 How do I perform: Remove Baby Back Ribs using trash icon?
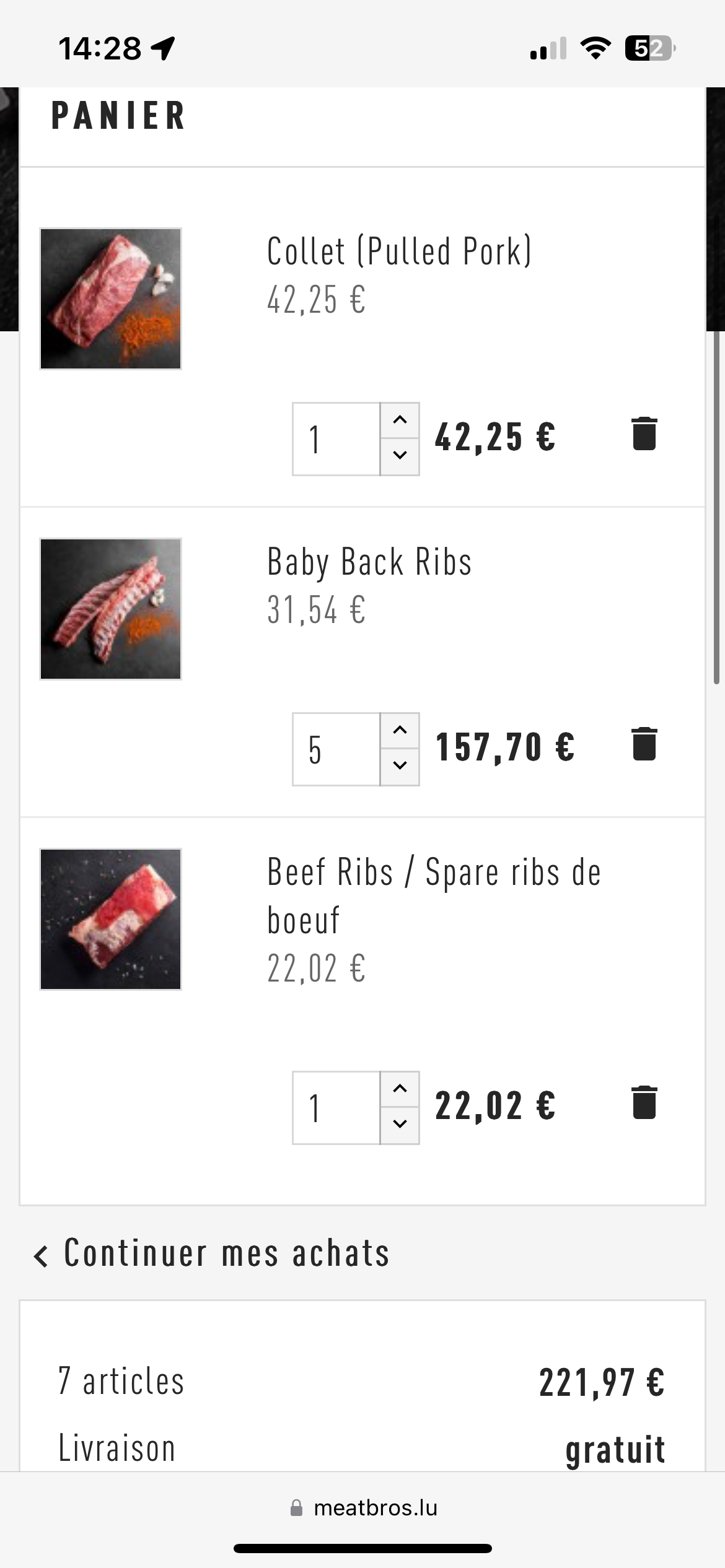[644, 744]
